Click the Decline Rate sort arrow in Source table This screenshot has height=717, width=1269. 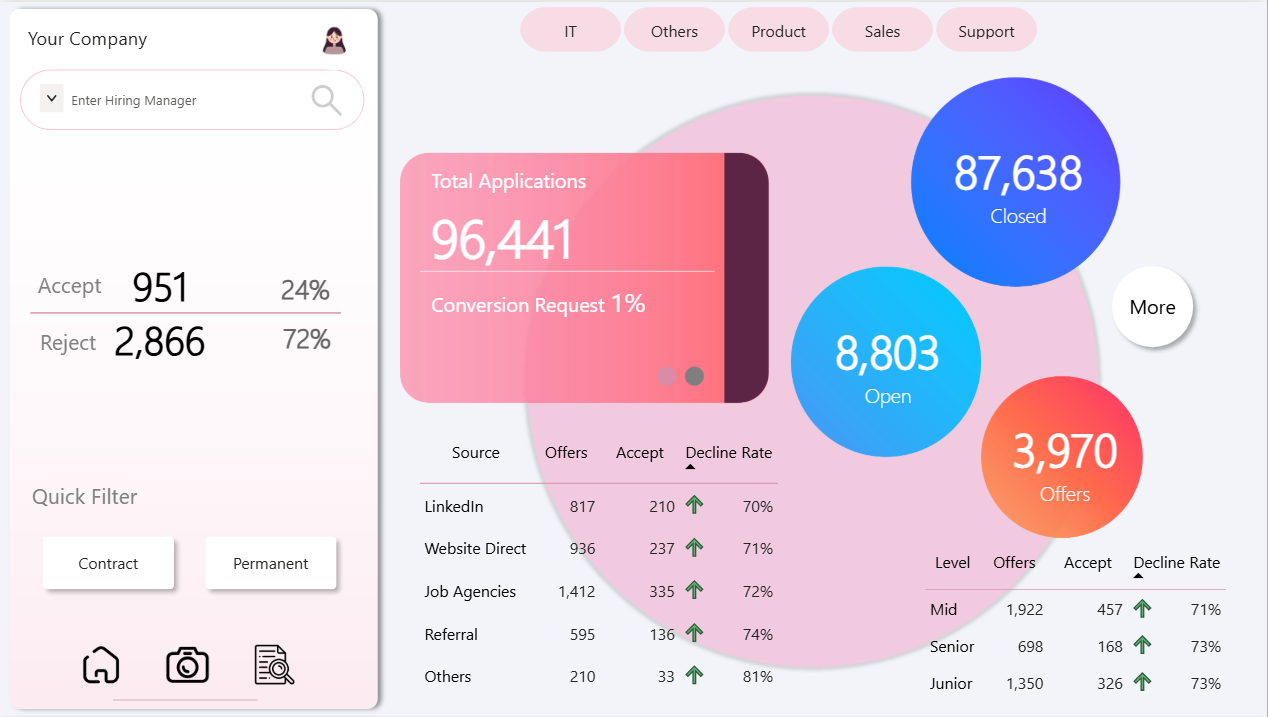point(689,466)
